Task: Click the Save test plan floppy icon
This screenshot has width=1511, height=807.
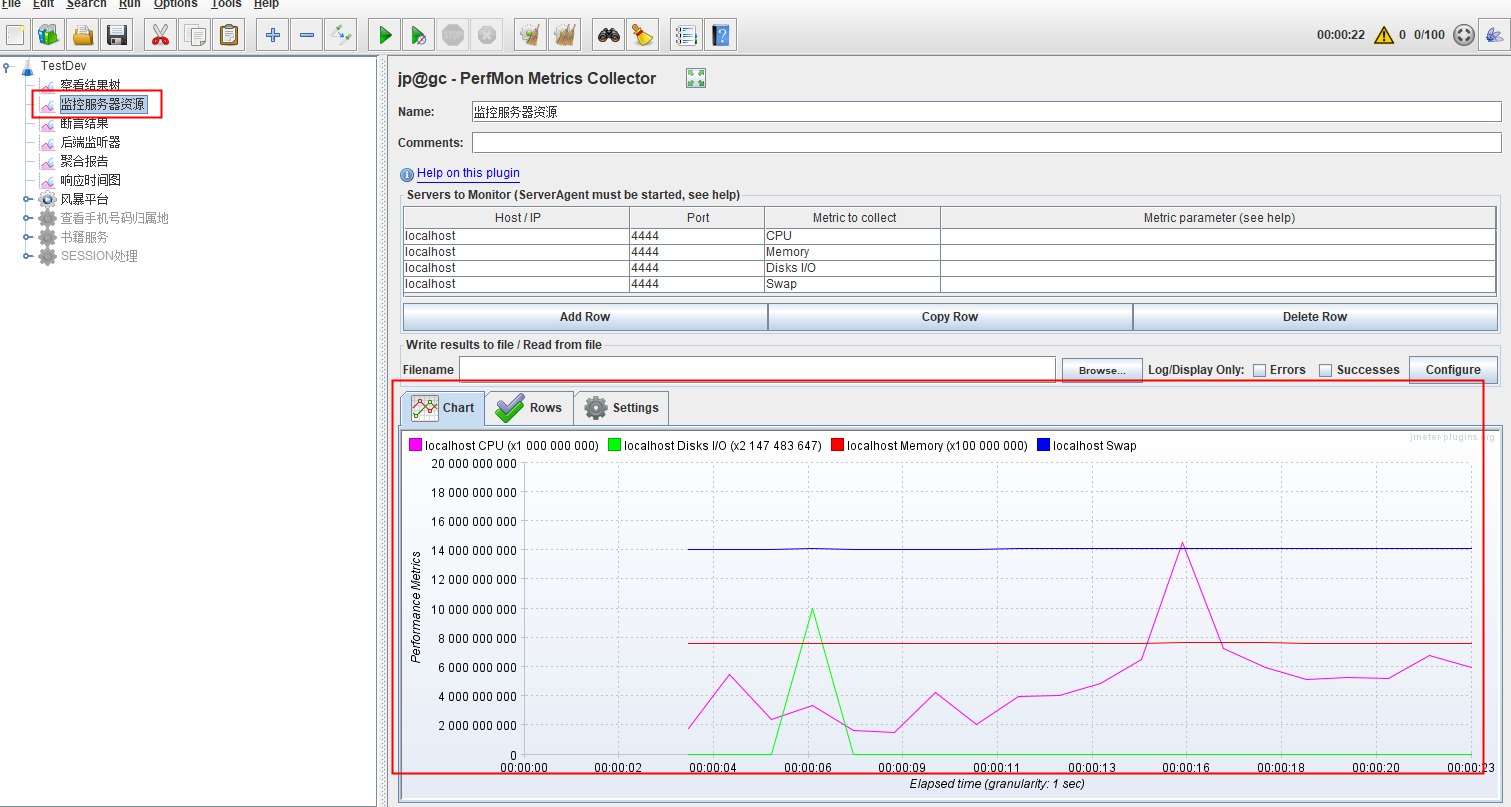Action: coord(117,36)
